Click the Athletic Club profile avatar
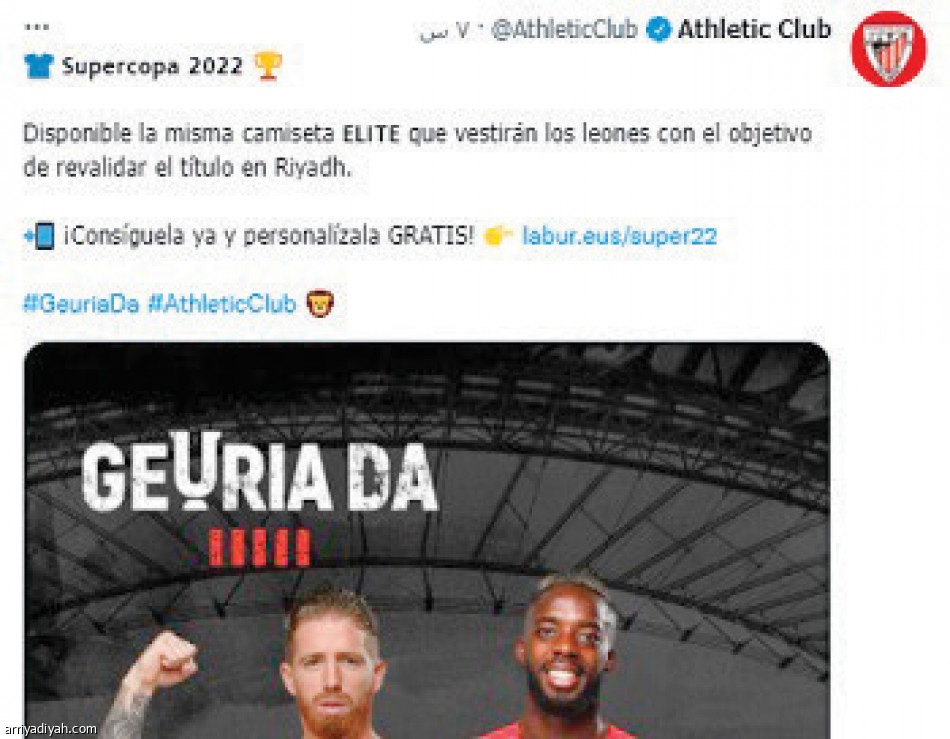 pos(888,48)
